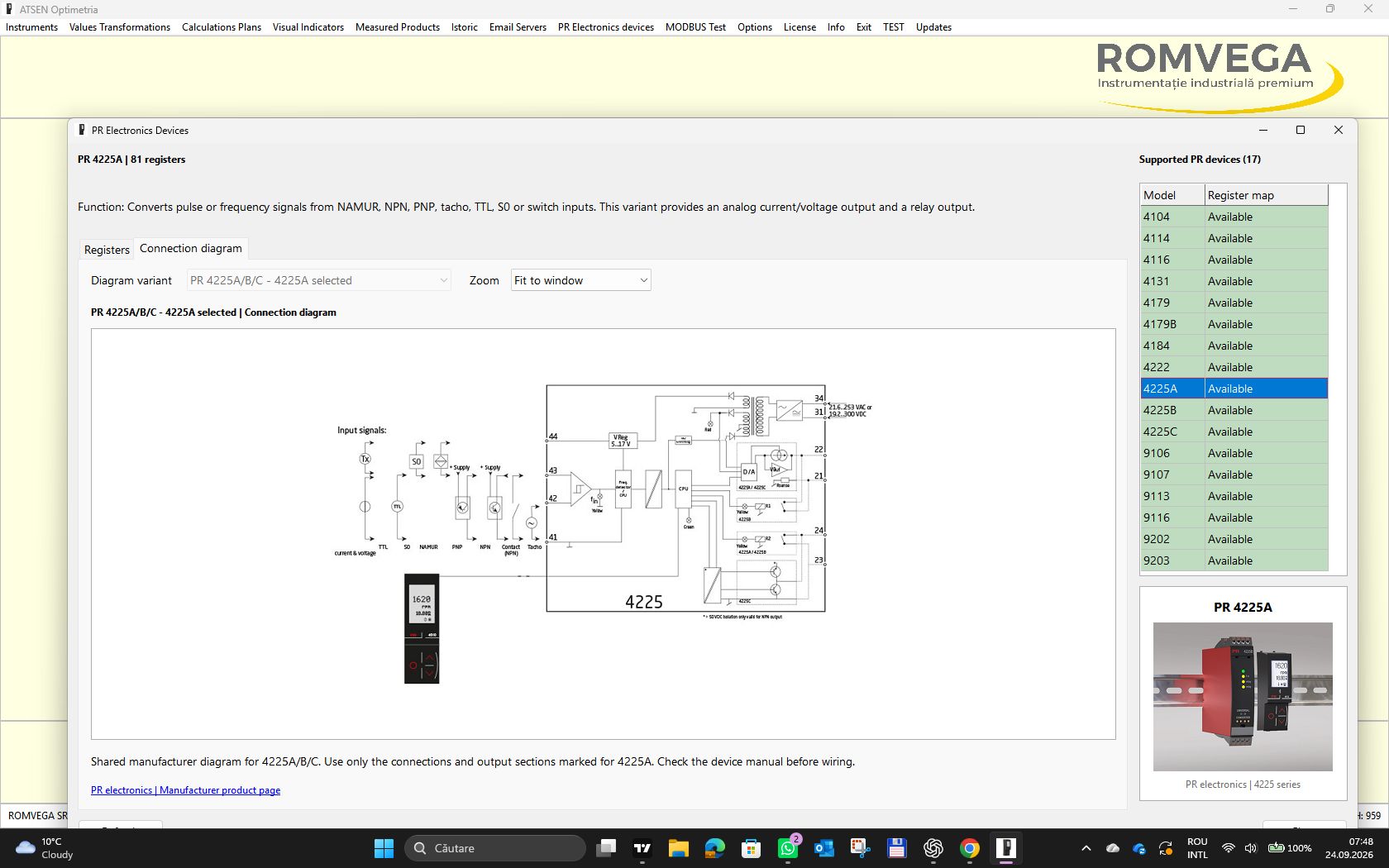Open the Diagram variant dropdown
Screen dimensions: 1389x868
click(x=319, y=280)
